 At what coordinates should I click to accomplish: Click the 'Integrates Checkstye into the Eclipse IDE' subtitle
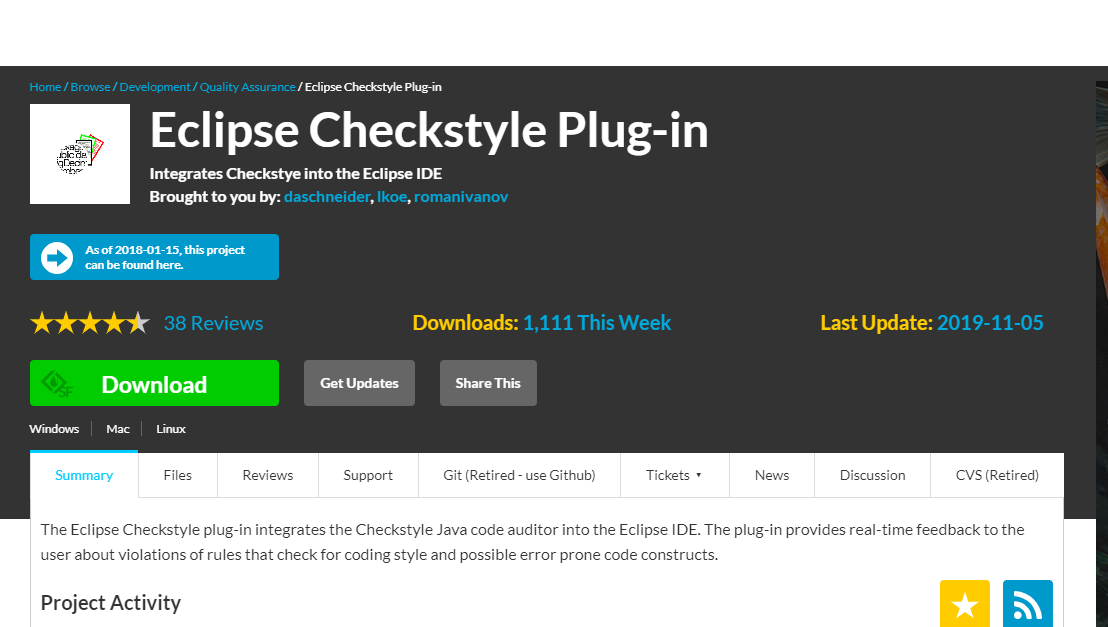pos(296,174)
